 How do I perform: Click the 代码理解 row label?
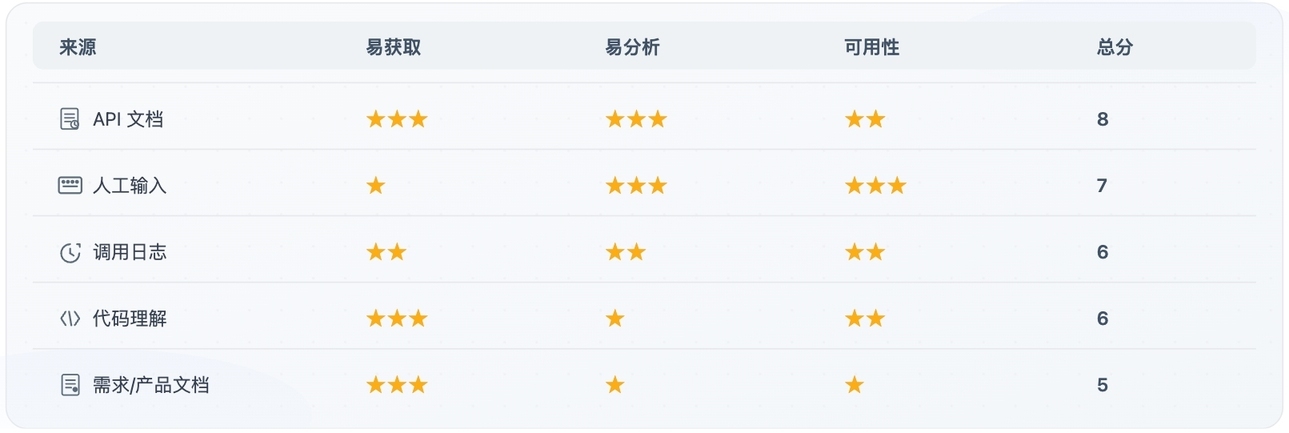click(x=130, y=319)
